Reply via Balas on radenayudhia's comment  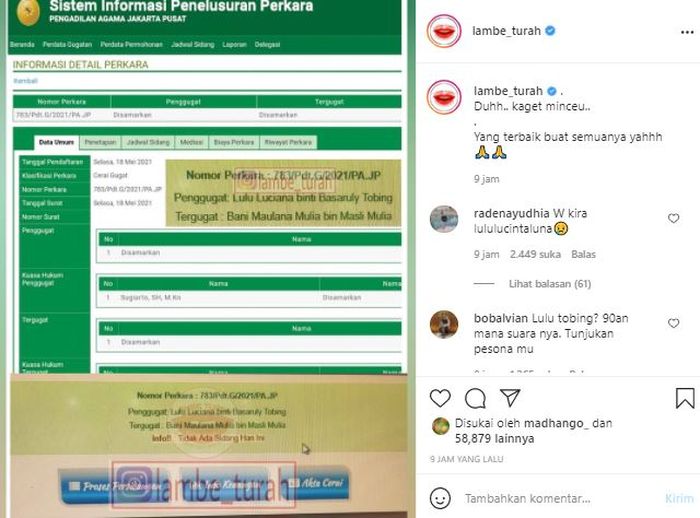coord(583,255)
